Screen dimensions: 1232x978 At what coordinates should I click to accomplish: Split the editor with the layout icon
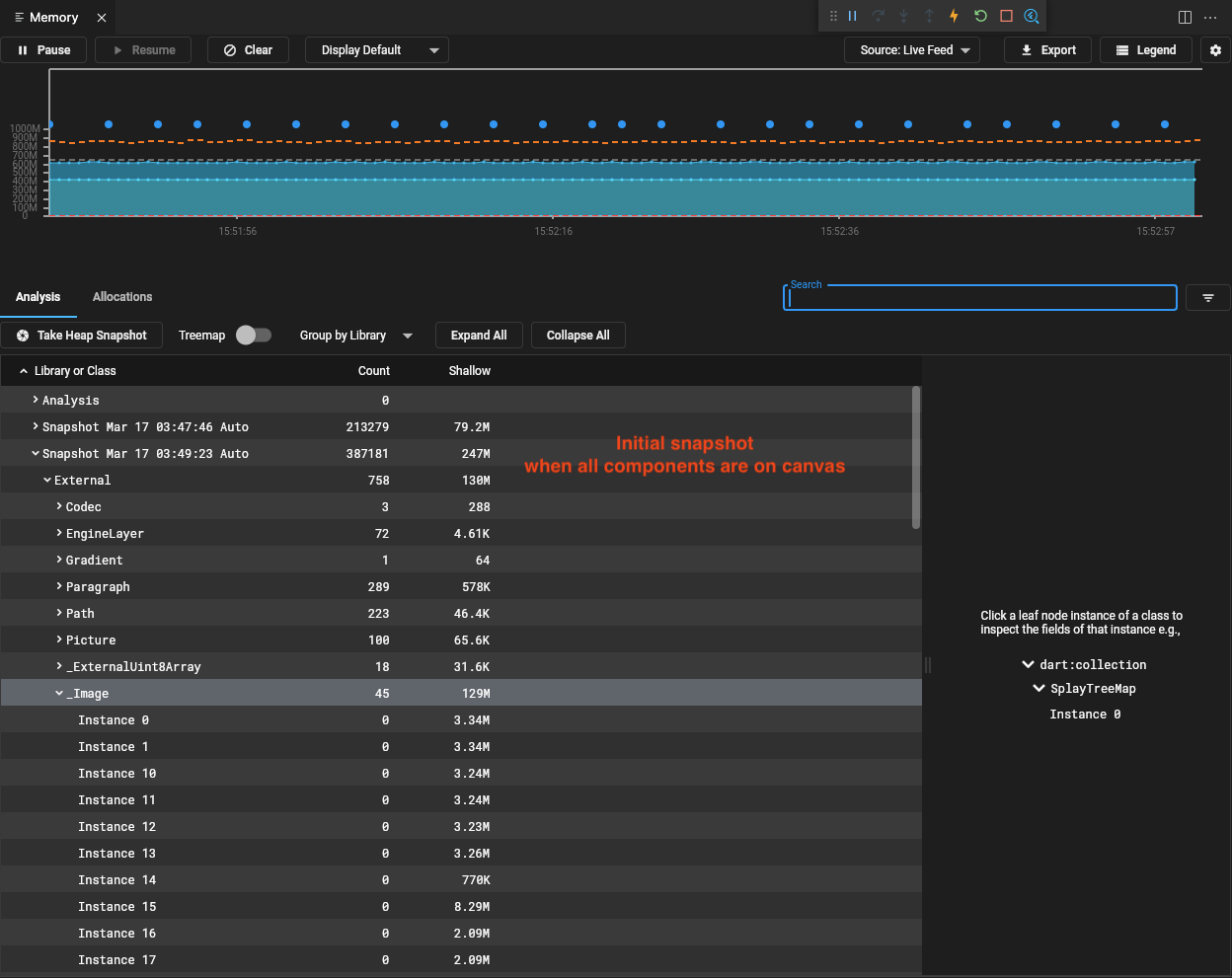(x=1185, y=17)
